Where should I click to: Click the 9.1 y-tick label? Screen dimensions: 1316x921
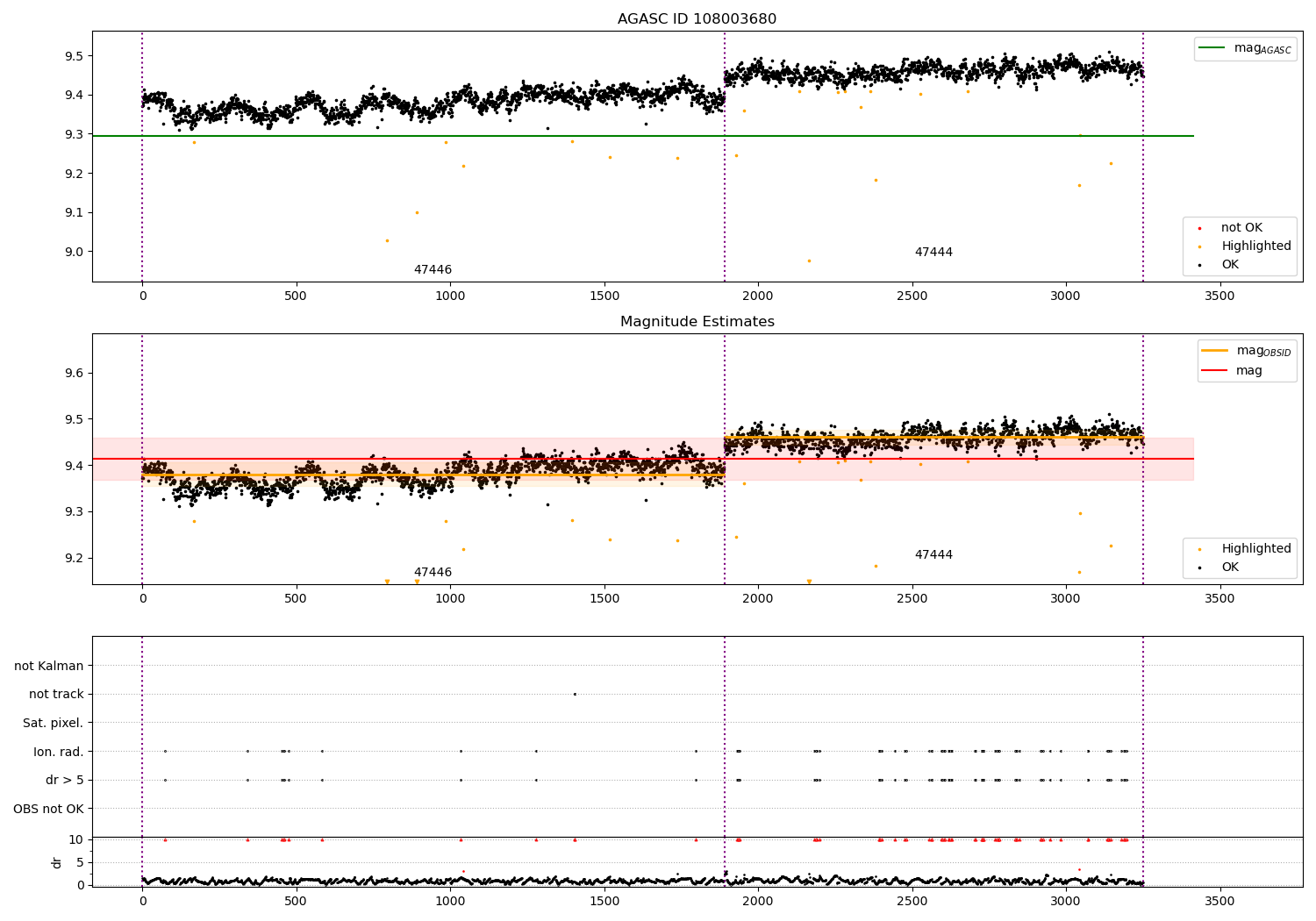click(x=74, y=213)
